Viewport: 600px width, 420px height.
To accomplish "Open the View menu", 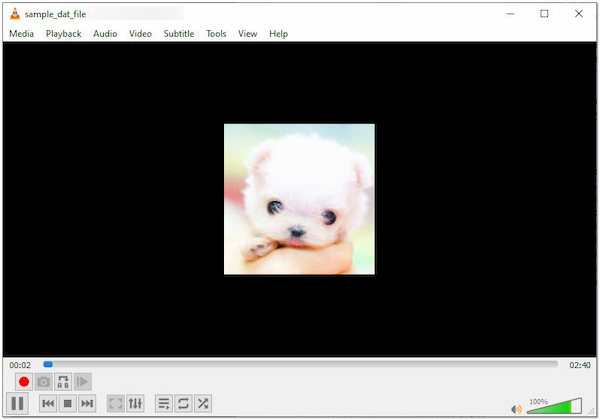I will pos(248,34).
